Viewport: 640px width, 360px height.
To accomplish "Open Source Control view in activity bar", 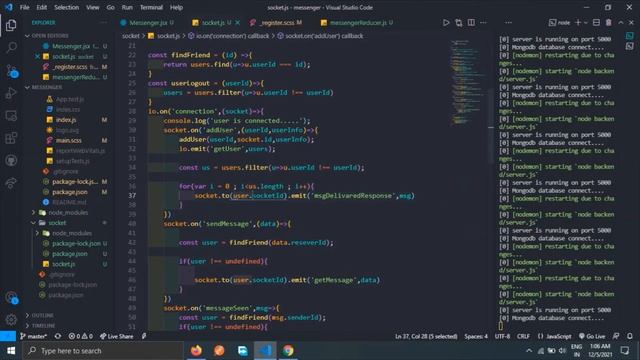I will (x=11, y=71).
